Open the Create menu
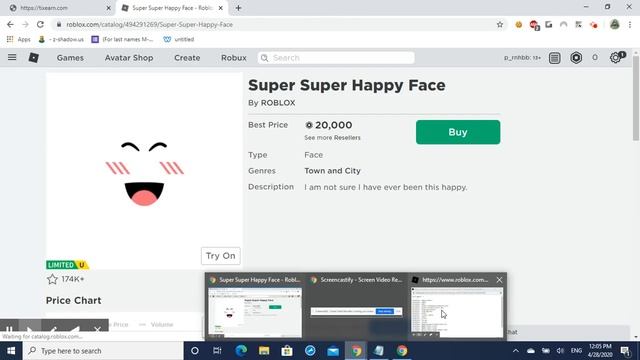Viewport: 640px width, 360px height. [187, 58]
